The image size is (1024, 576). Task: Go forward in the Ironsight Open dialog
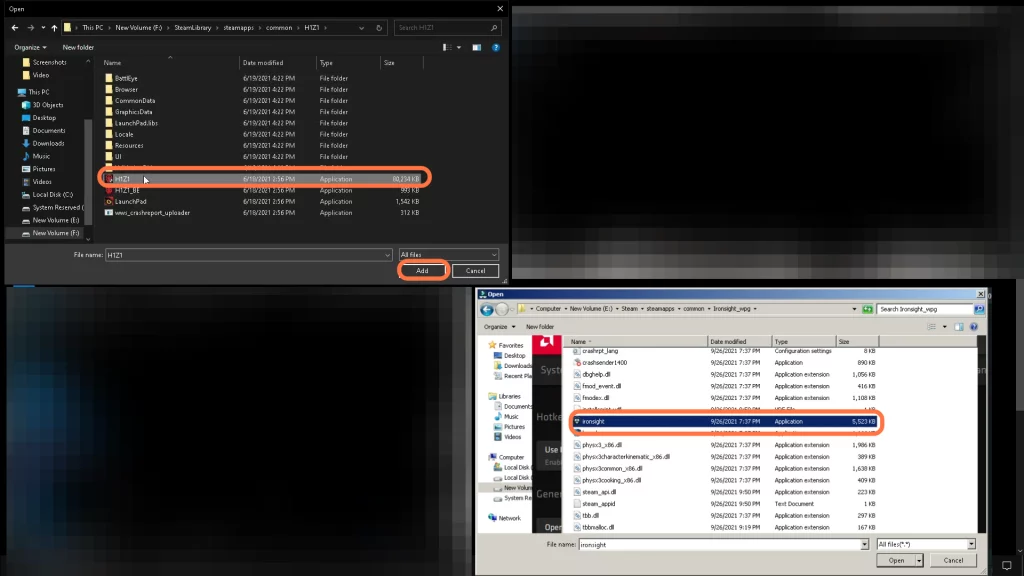502,310
